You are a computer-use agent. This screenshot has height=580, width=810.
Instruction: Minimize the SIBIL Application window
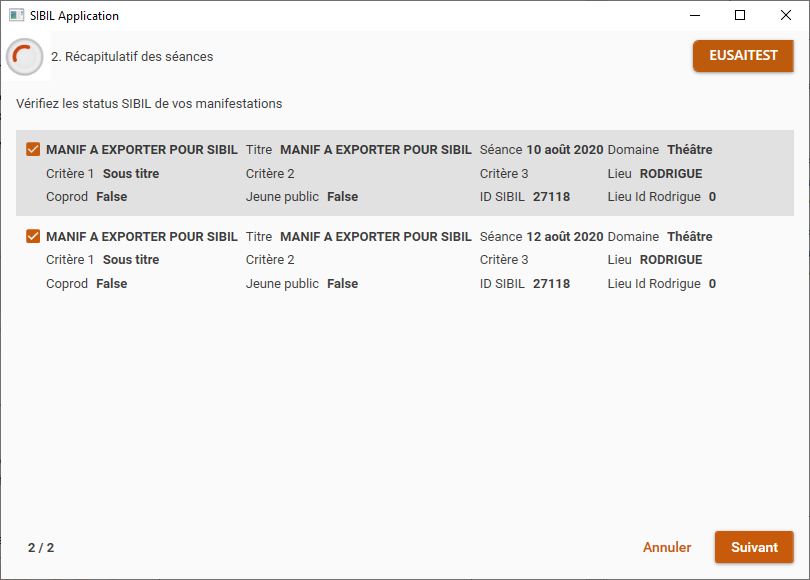(695, 15)
